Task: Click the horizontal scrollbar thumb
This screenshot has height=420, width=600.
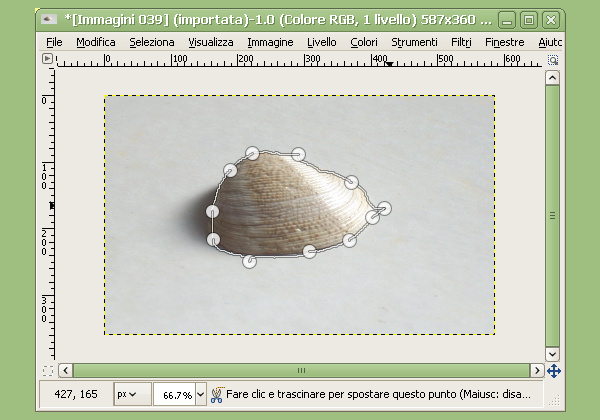Action: tap(298, 370)
